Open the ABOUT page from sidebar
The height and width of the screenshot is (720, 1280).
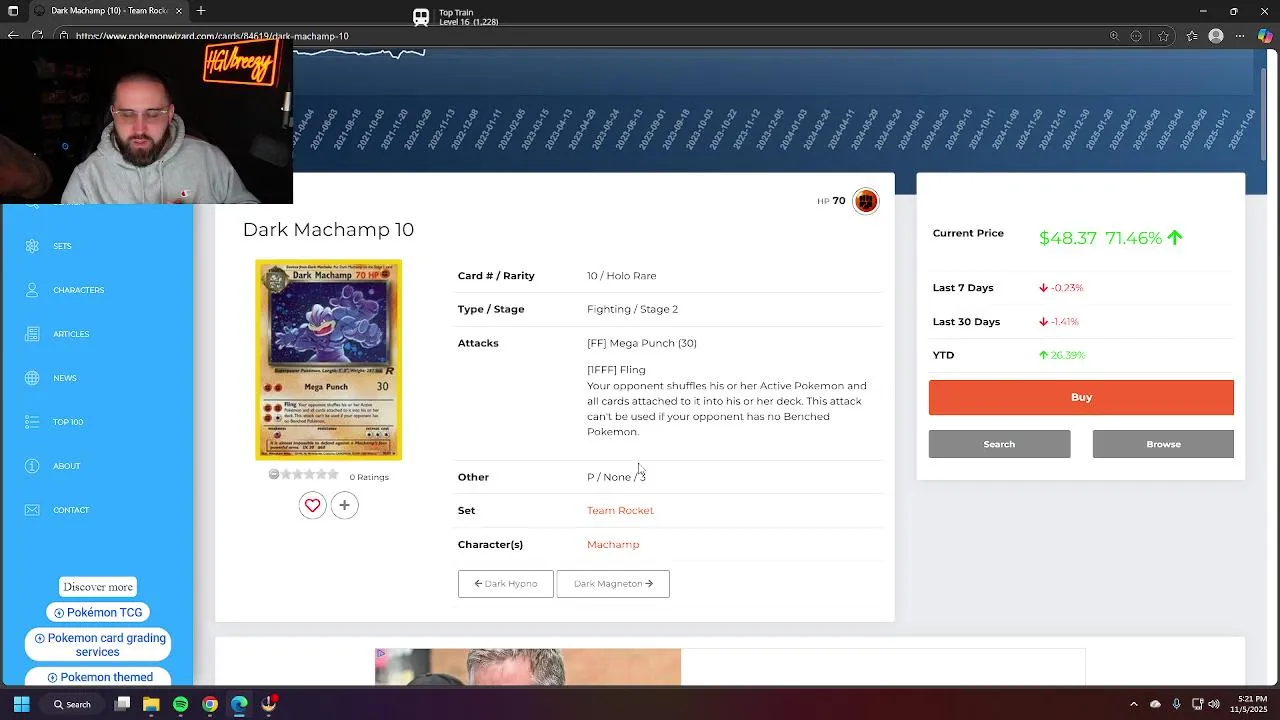pyautogui.click(x=67, y=466)
